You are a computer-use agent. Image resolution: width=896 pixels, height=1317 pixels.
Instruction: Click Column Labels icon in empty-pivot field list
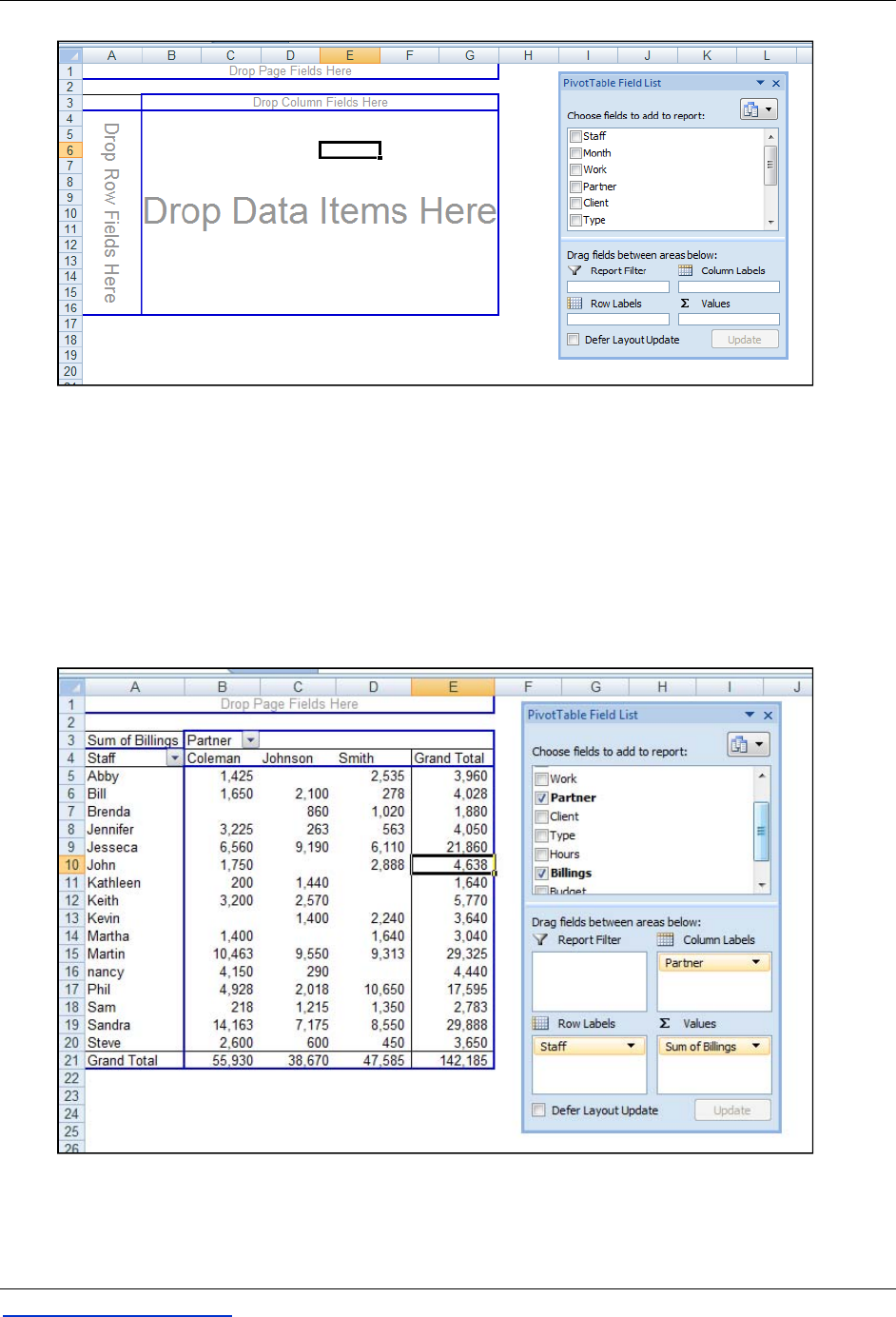(x=685, y=271)
